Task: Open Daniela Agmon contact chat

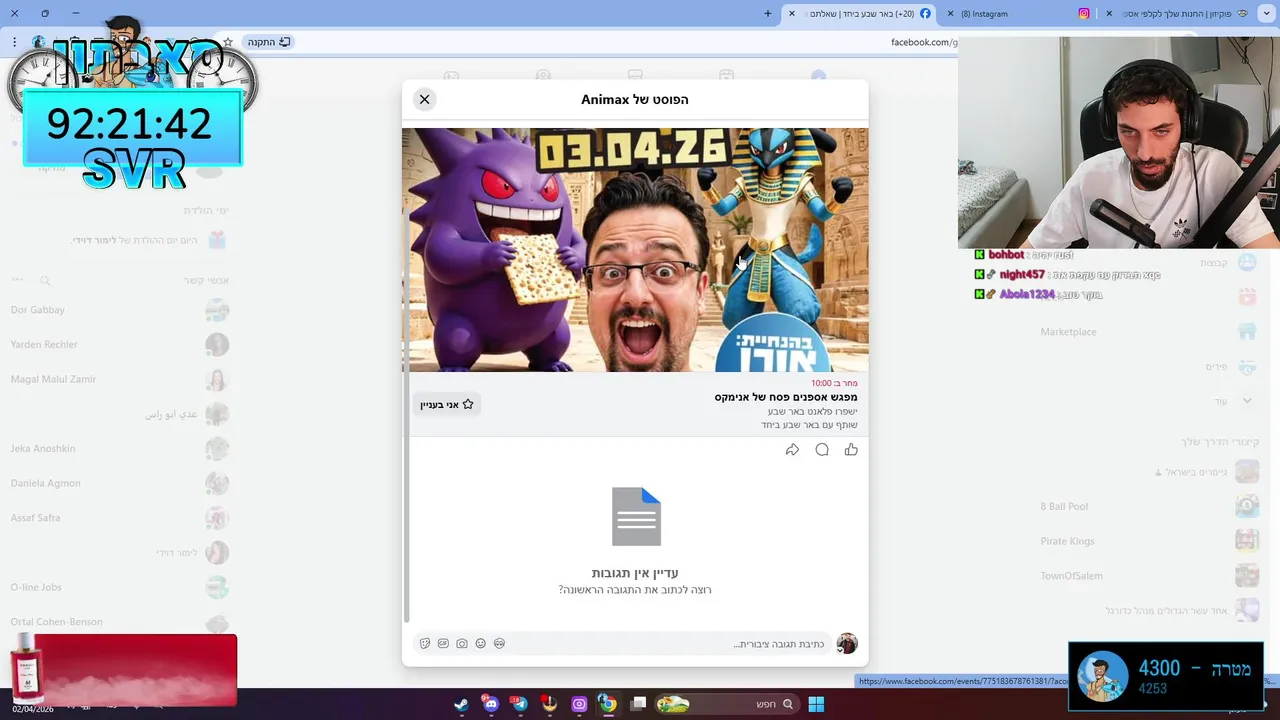Action: (x=118, y=483)
